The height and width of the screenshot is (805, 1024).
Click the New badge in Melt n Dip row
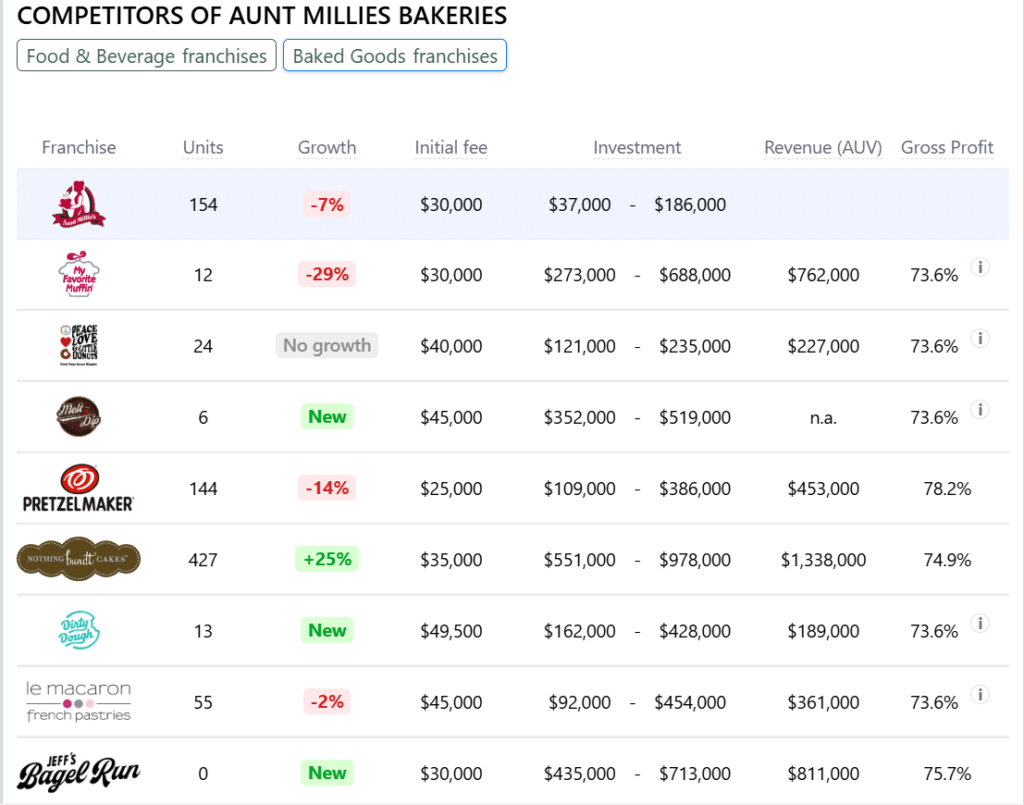pyautogui.click(x=327, y=417)
